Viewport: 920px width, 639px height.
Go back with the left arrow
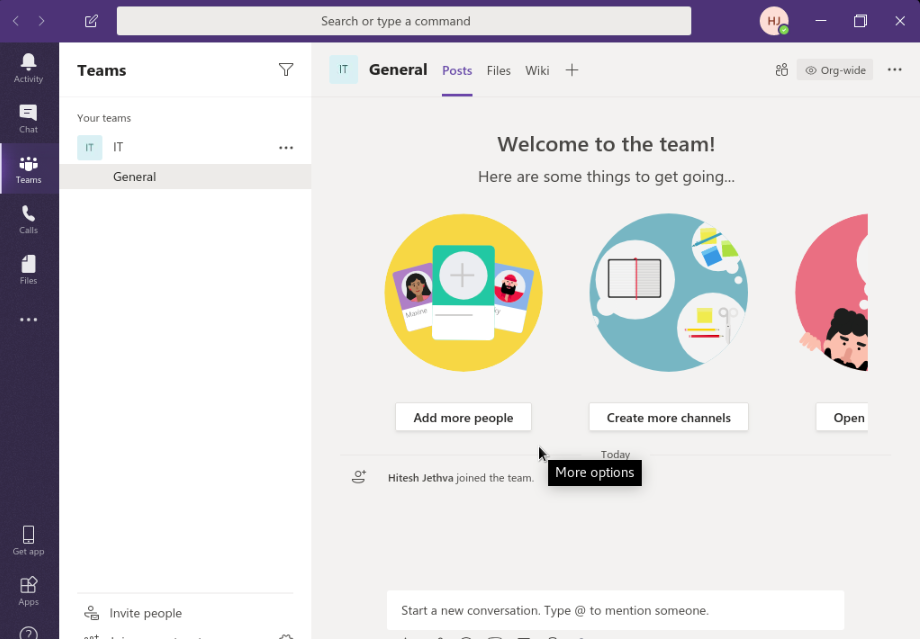tap(16, 21)
